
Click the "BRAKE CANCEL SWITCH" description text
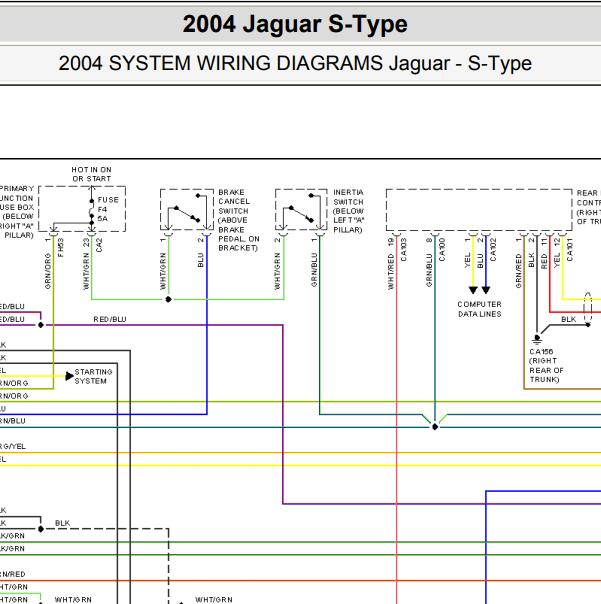pyautogui.click(x=238, y=220)
